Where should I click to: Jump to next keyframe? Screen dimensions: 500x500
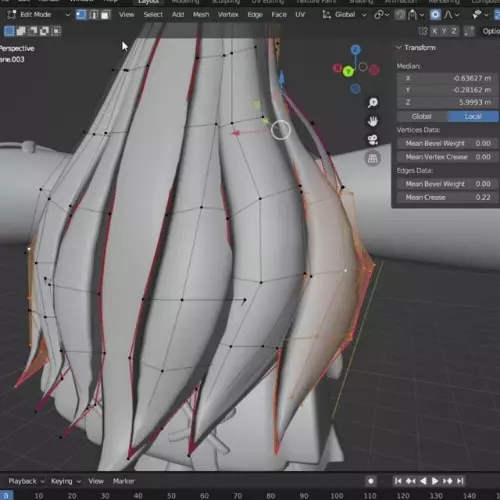click(448, 481)
